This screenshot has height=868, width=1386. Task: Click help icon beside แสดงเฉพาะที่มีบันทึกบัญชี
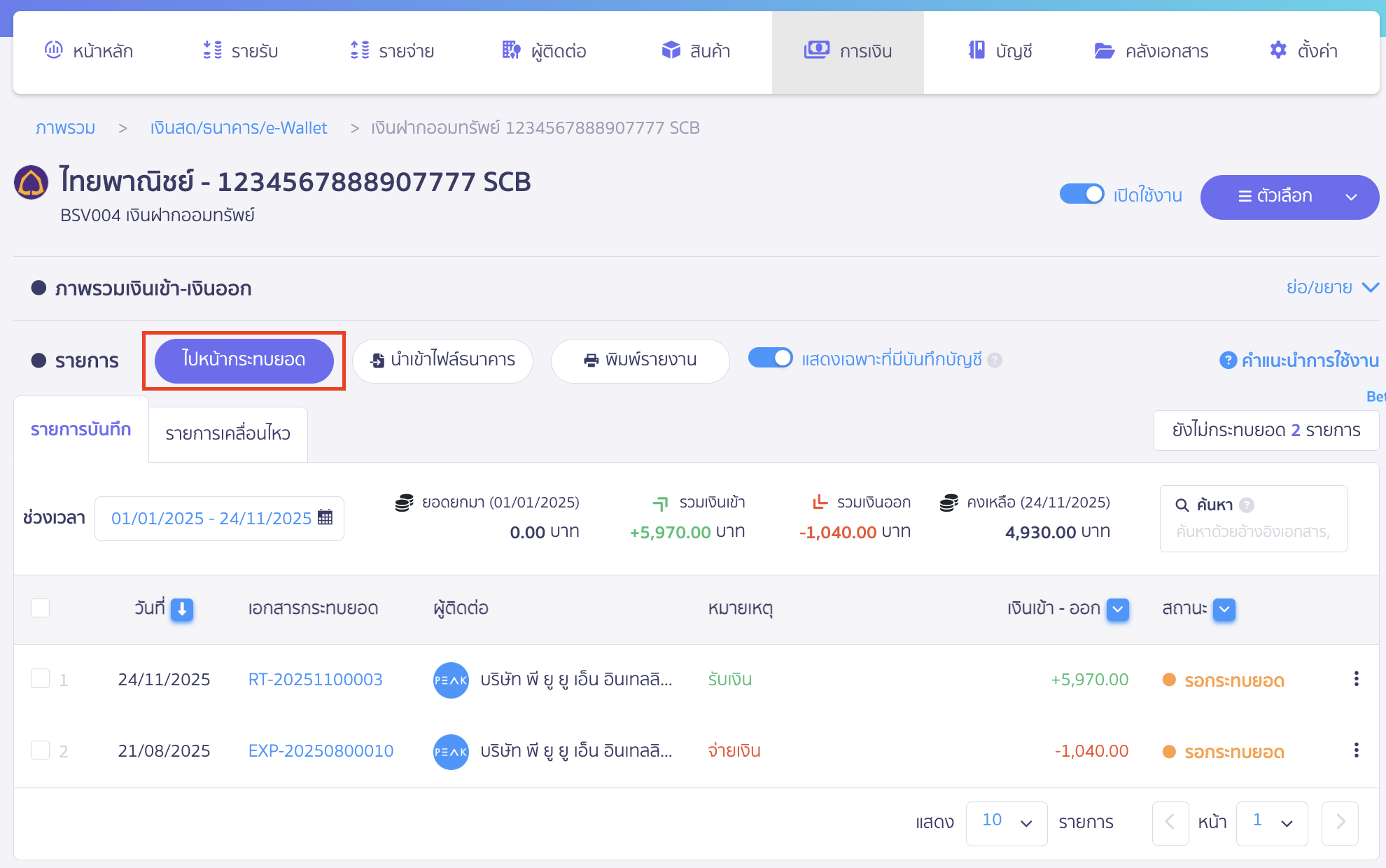pyautogui.click(x=995, y=360)
